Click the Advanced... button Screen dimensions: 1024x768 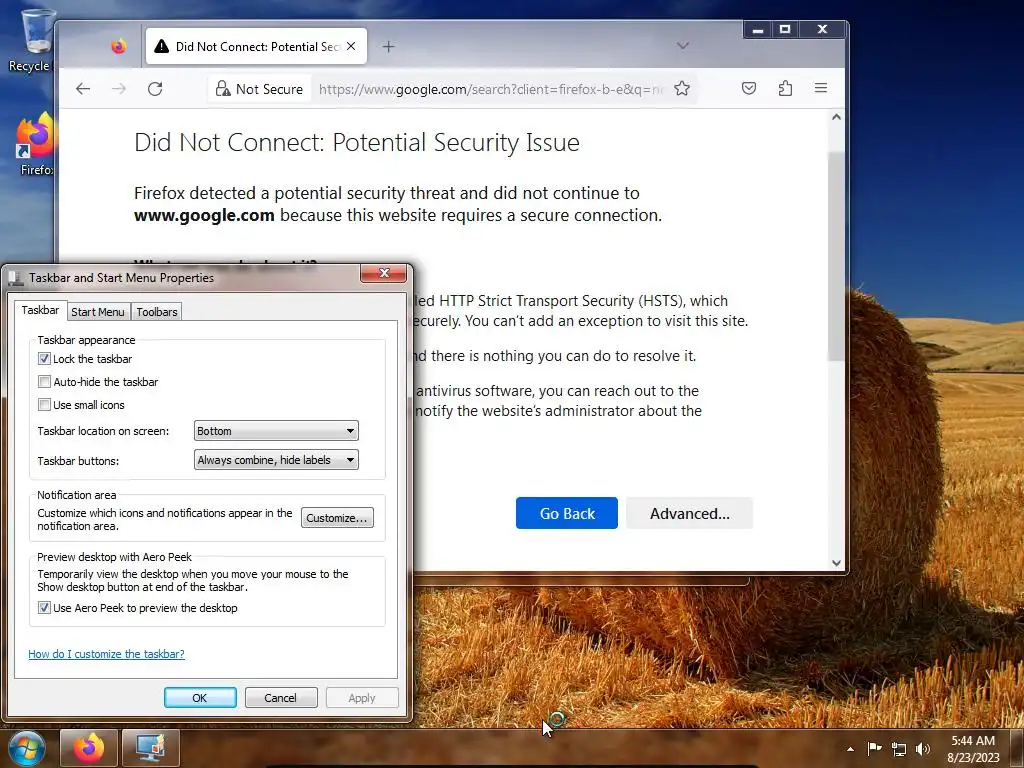(690, 513)
